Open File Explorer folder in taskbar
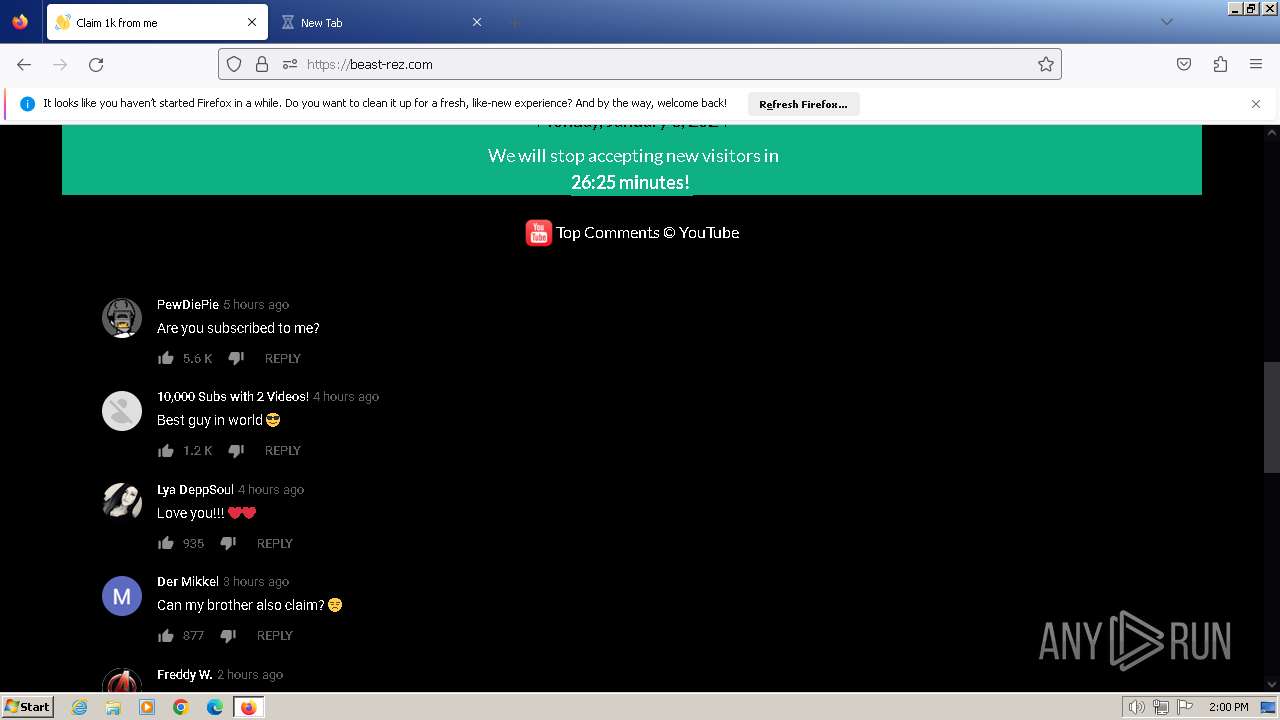 click(113, 707)
